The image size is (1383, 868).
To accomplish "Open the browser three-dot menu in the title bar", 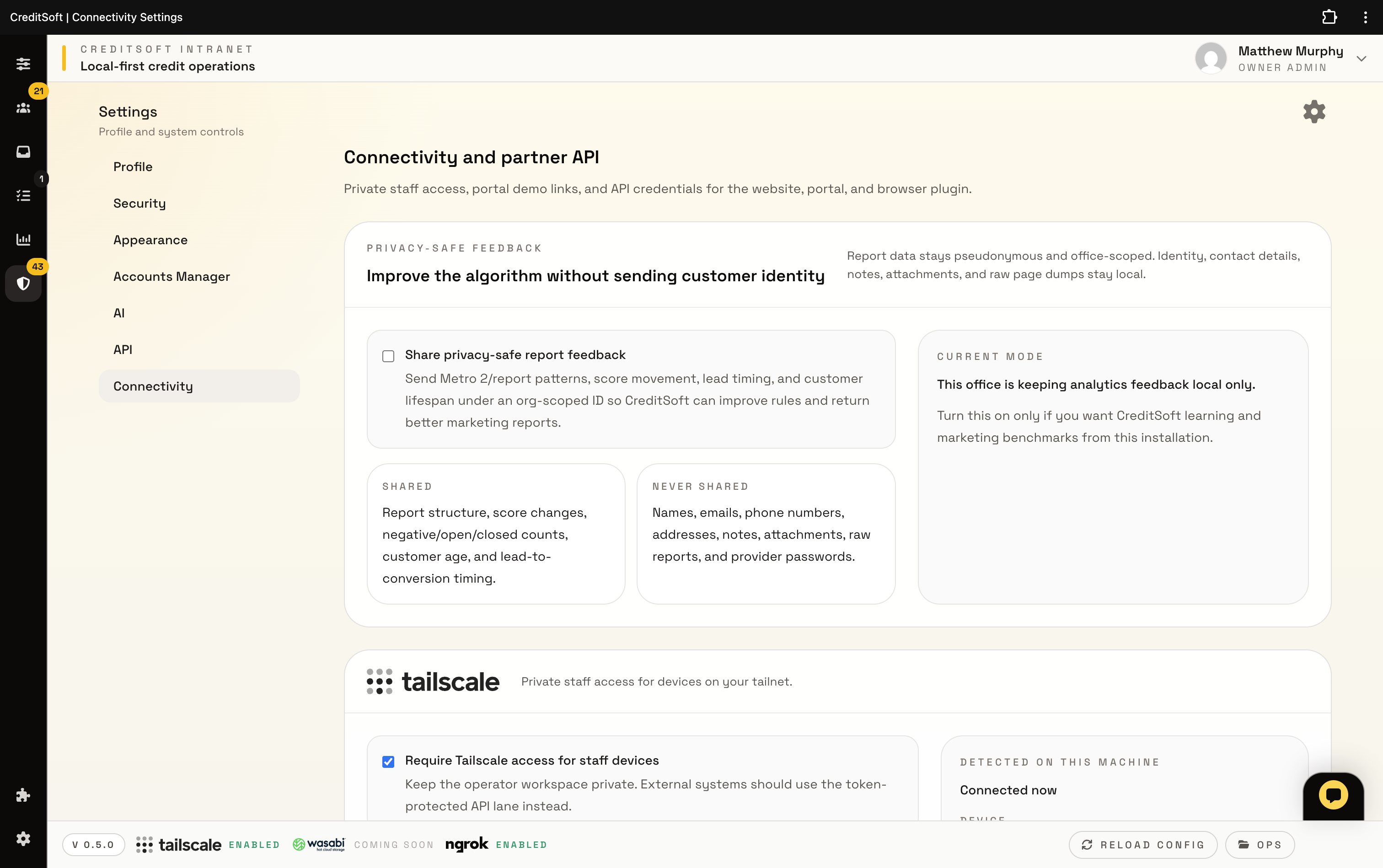I will (1365, 17).
